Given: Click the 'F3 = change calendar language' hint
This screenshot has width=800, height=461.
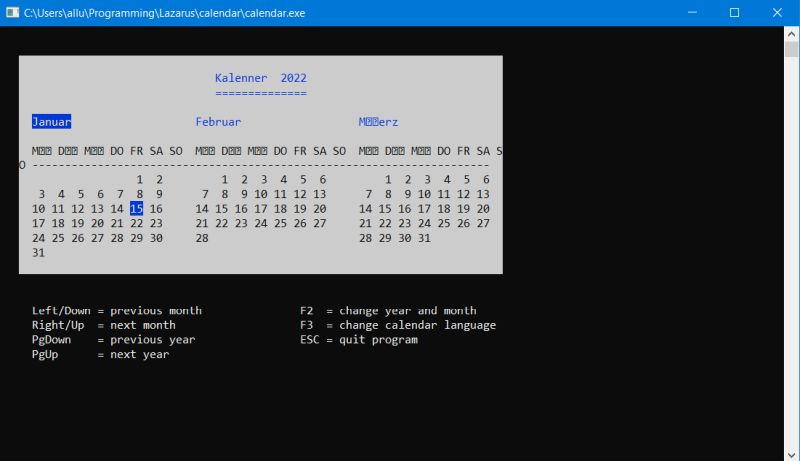Looking at the screenshot, I should point(397,325).
